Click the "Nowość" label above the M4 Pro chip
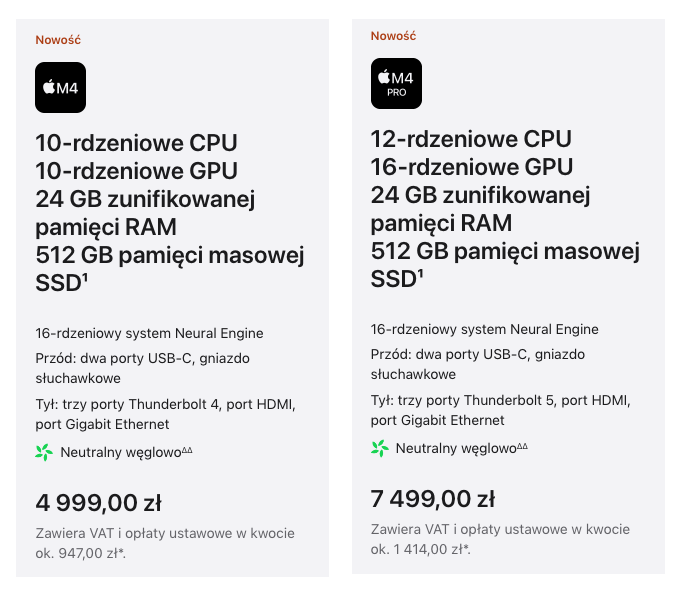The image size is (680, 596). pos(393,36)
